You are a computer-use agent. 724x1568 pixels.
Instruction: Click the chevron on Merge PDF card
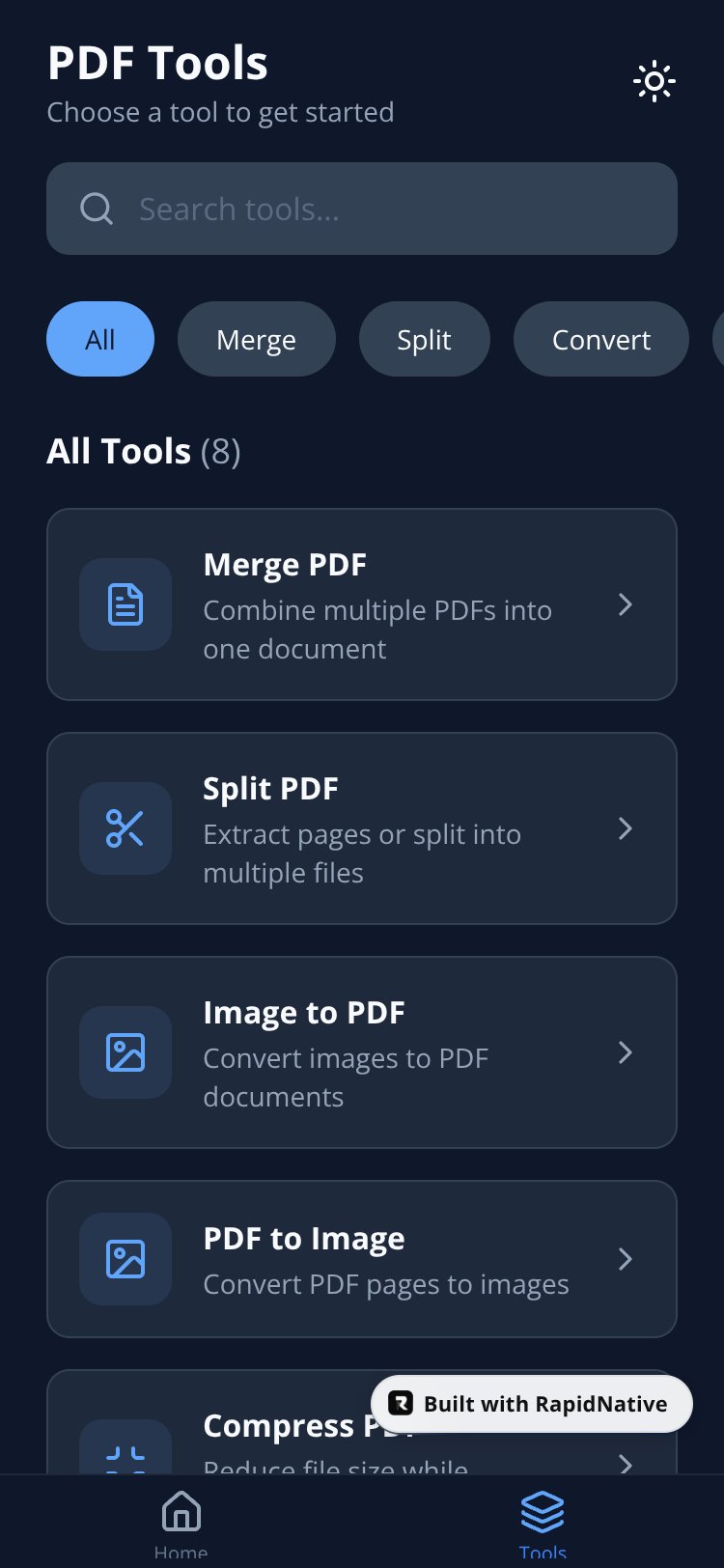pos(626,604)
